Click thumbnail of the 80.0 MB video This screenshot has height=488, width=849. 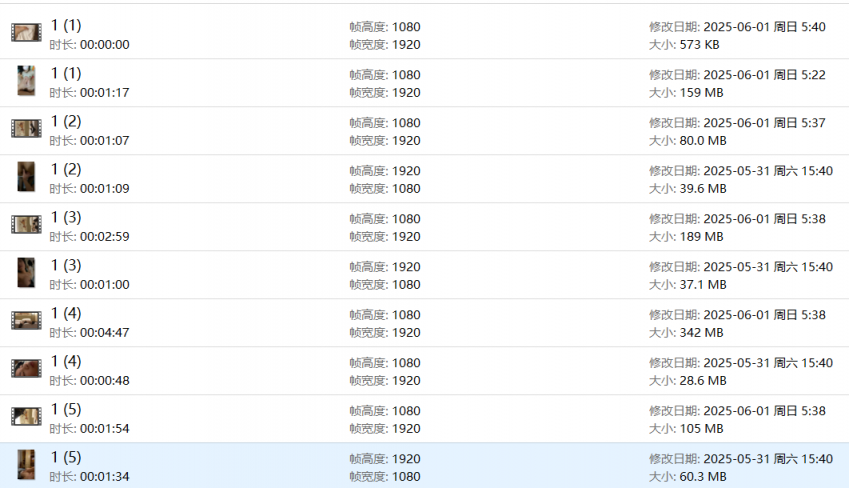coord(26,129)
